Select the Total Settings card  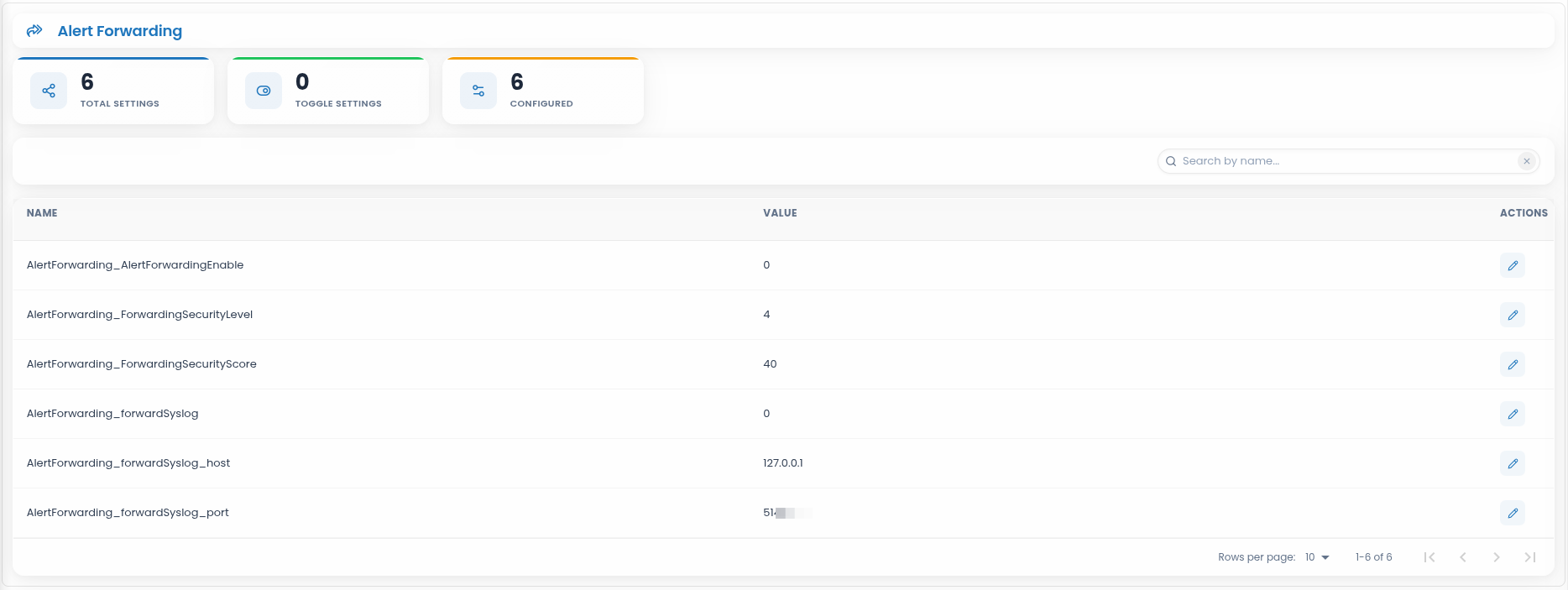point(113,91)
